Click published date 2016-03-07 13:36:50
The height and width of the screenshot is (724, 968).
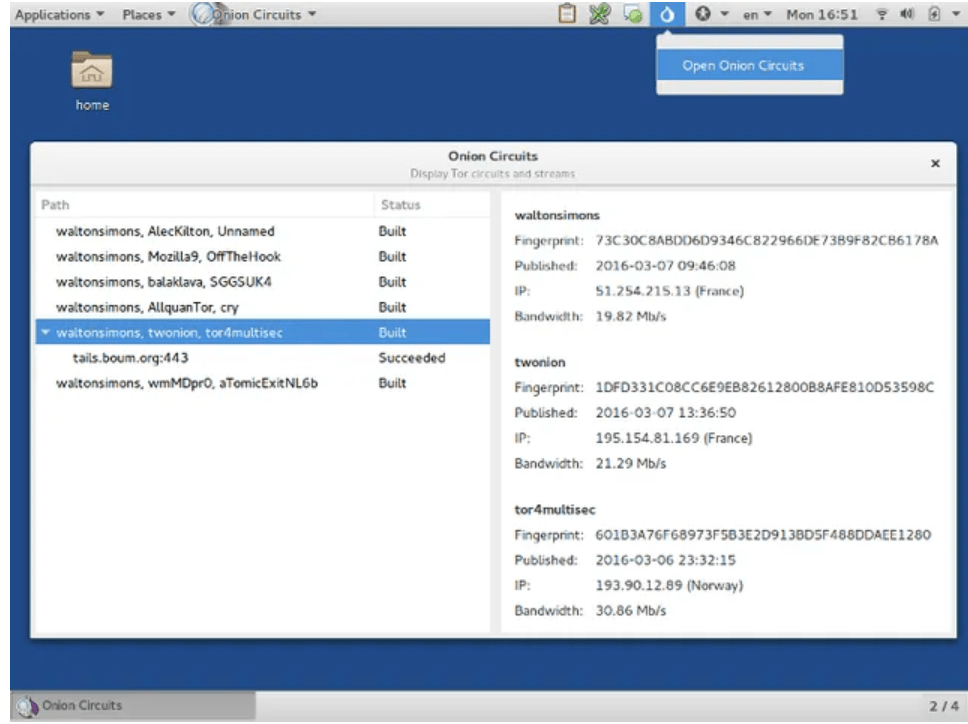(666, 412)
